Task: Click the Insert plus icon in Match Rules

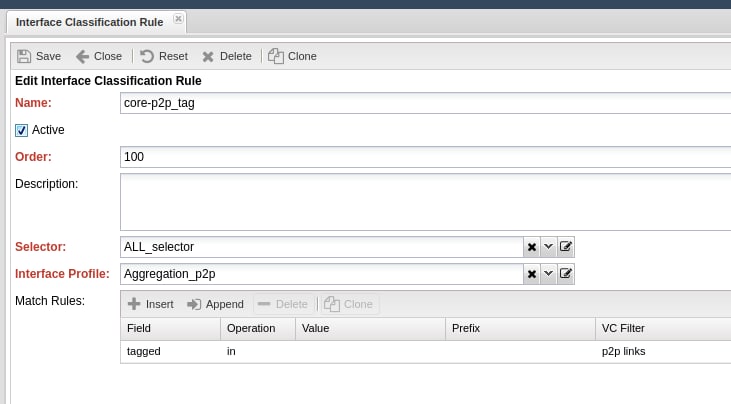Action: click(134, 304)
